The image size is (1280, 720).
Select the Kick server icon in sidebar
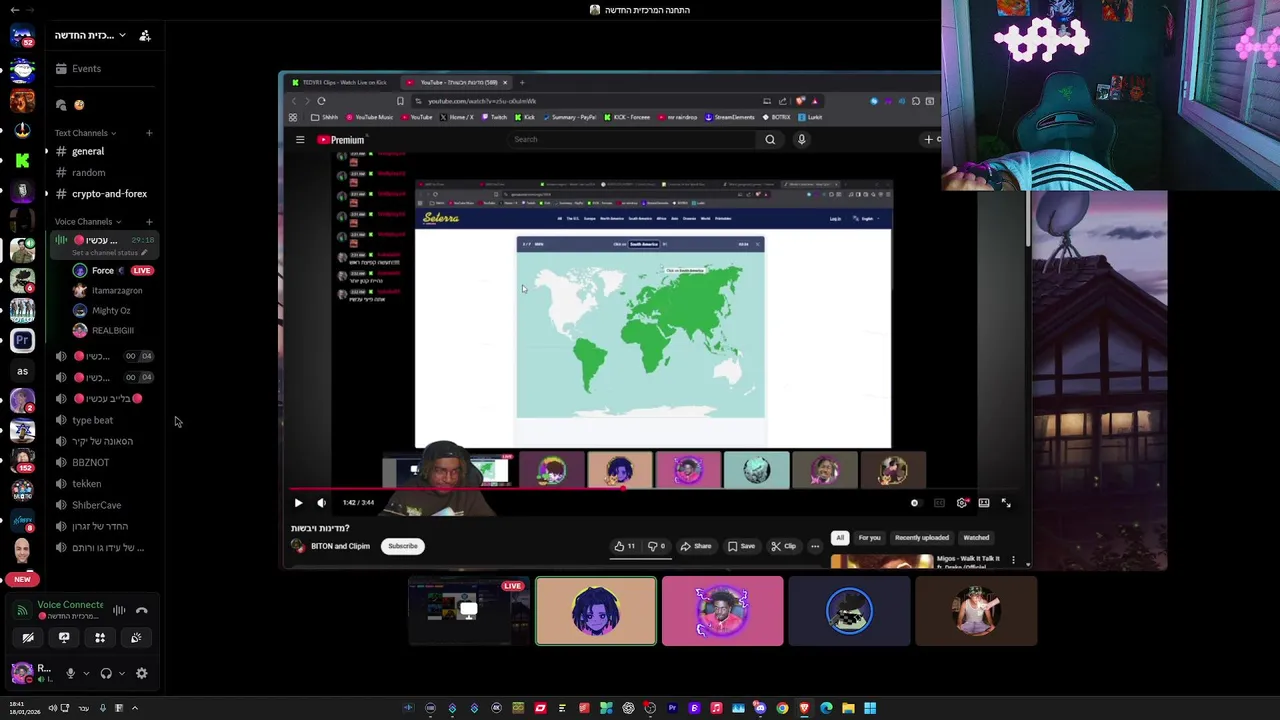[x=22, y=160]
